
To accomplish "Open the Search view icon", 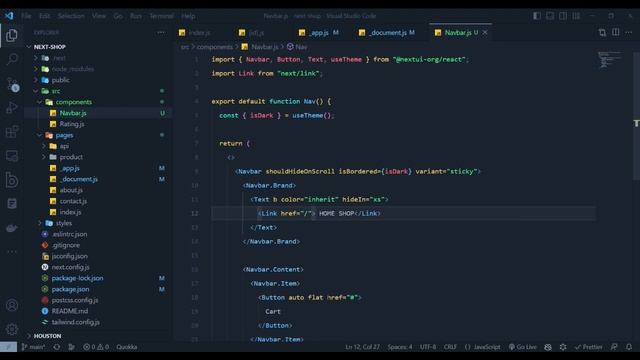I will [12, 60].
